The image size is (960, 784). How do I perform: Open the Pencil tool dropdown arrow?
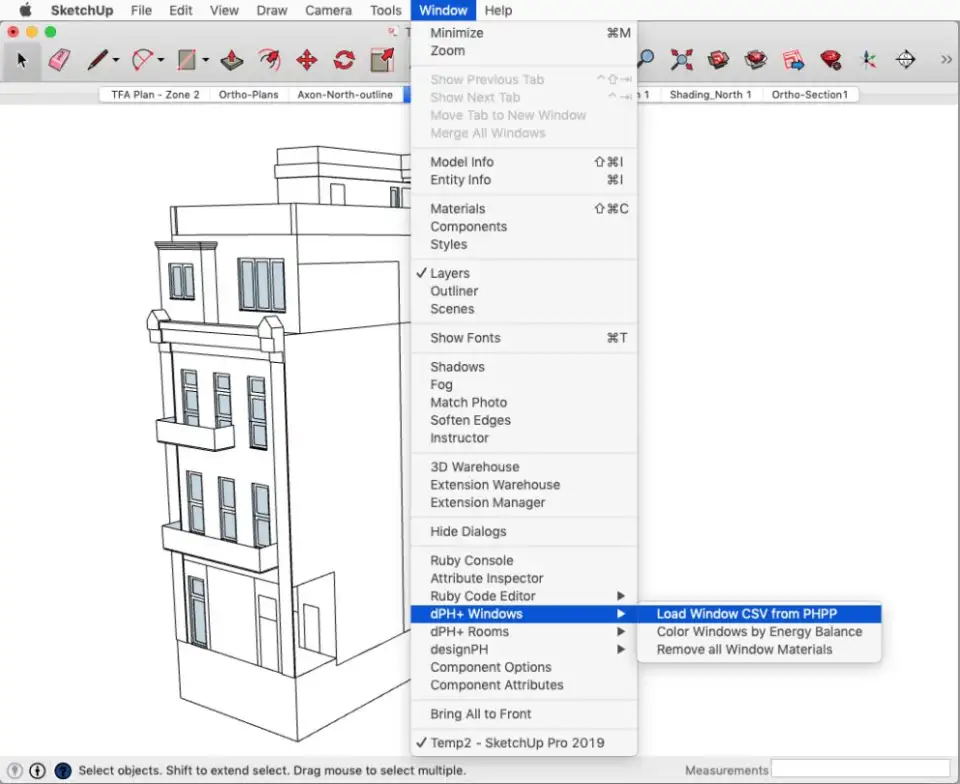click(x=116, y=61)
